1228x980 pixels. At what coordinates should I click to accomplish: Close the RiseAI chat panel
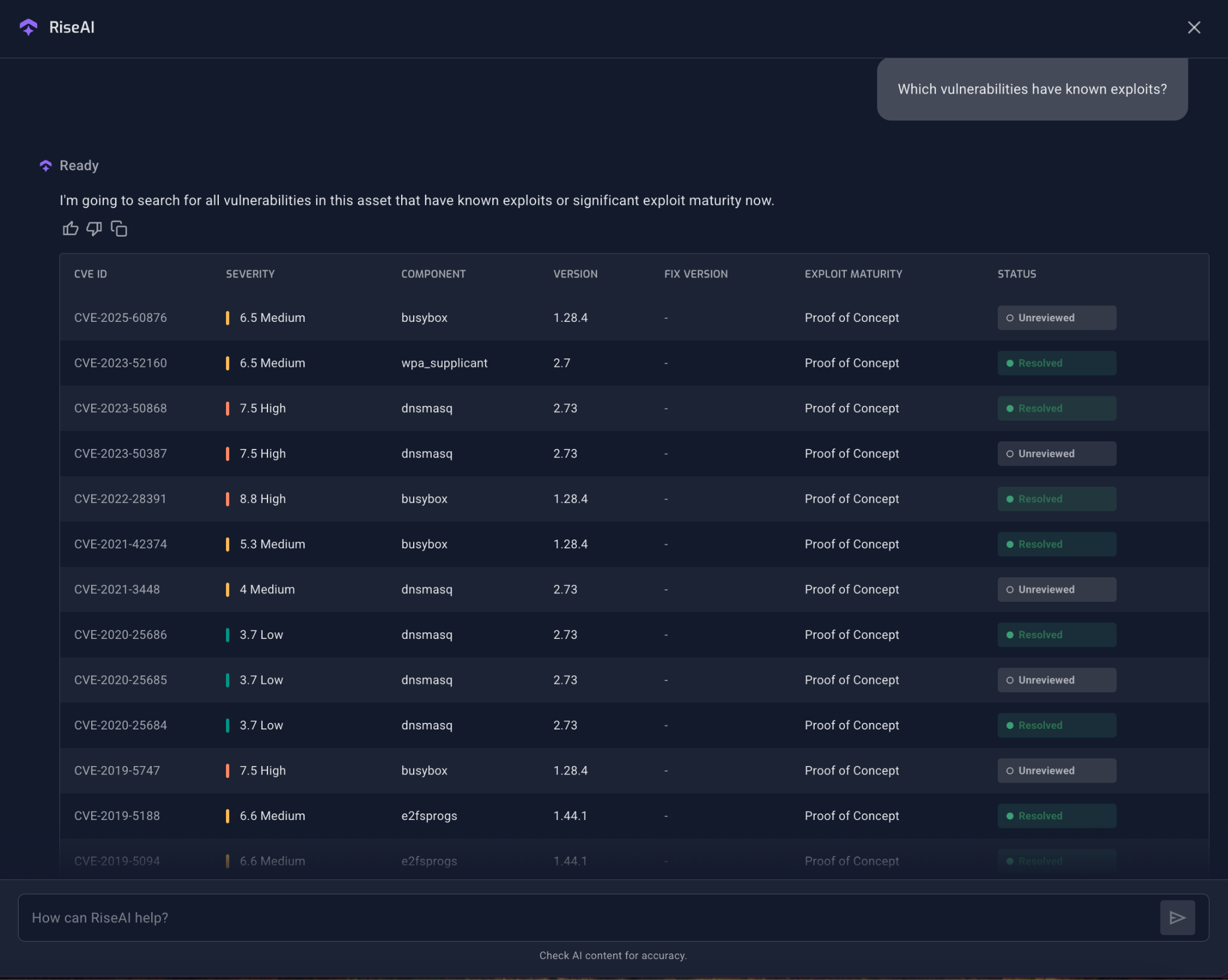(1194, 28)
